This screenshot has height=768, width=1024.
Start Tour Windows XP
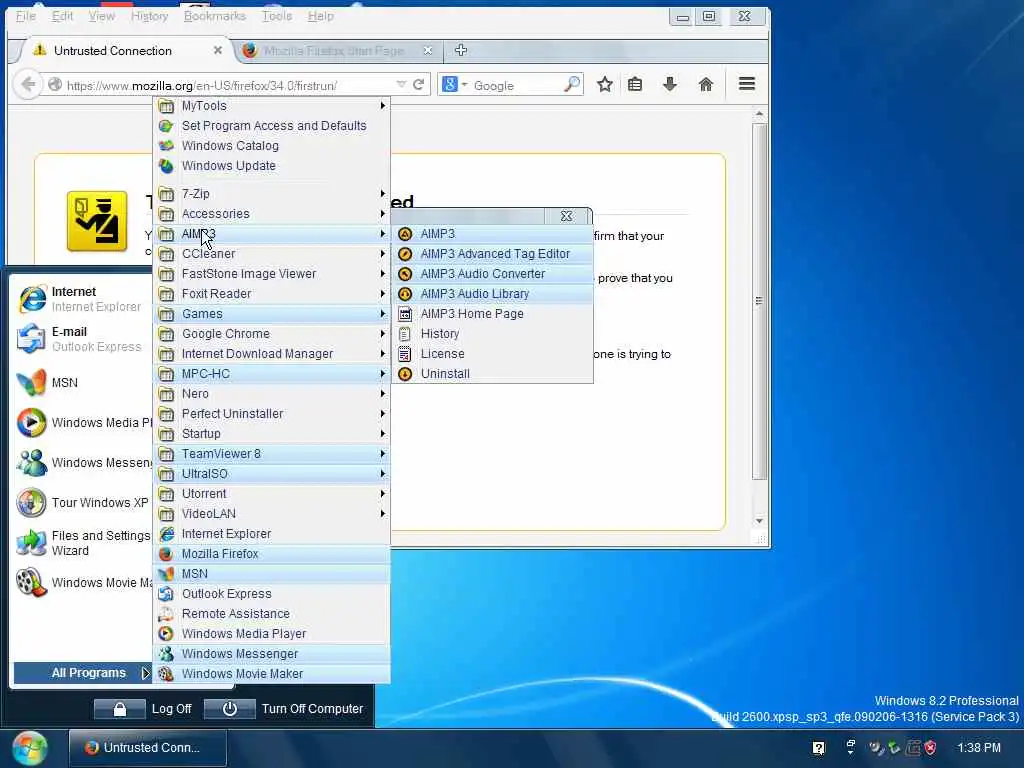(82, 503)
